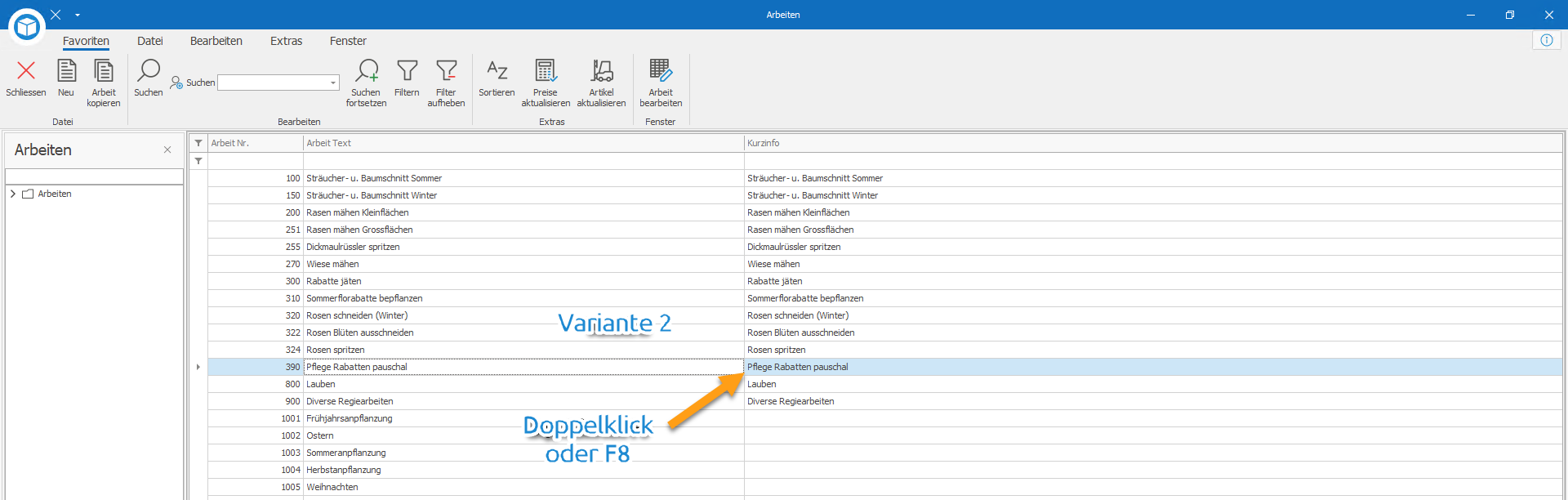Select row 1001 Frühjahrsanpflanzung
The height and width of the screenshot is (500, 1568).
point(885,418)
